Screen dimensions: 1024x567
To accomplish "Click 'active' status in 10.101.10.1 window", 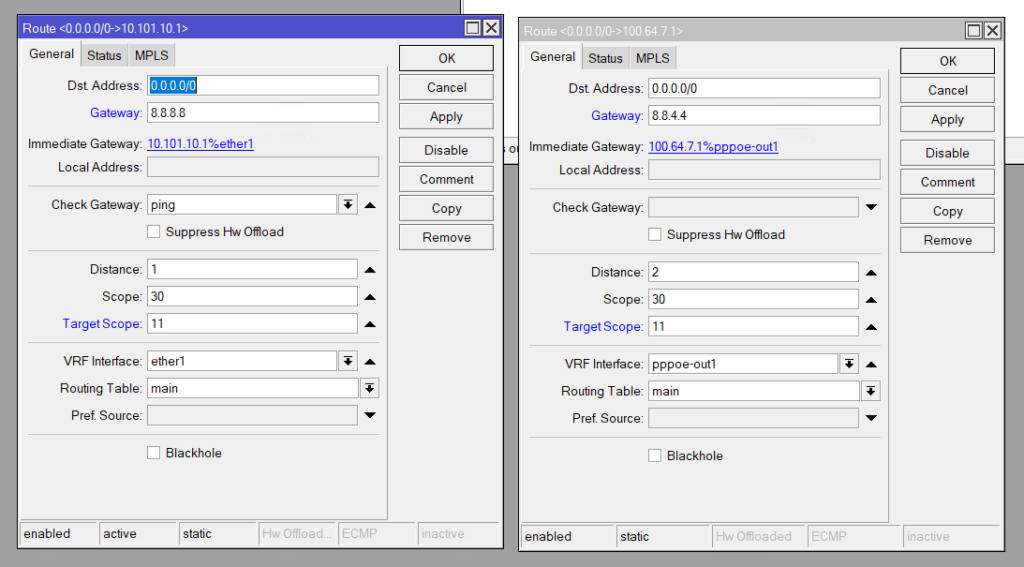I will [x=138, y=534].
